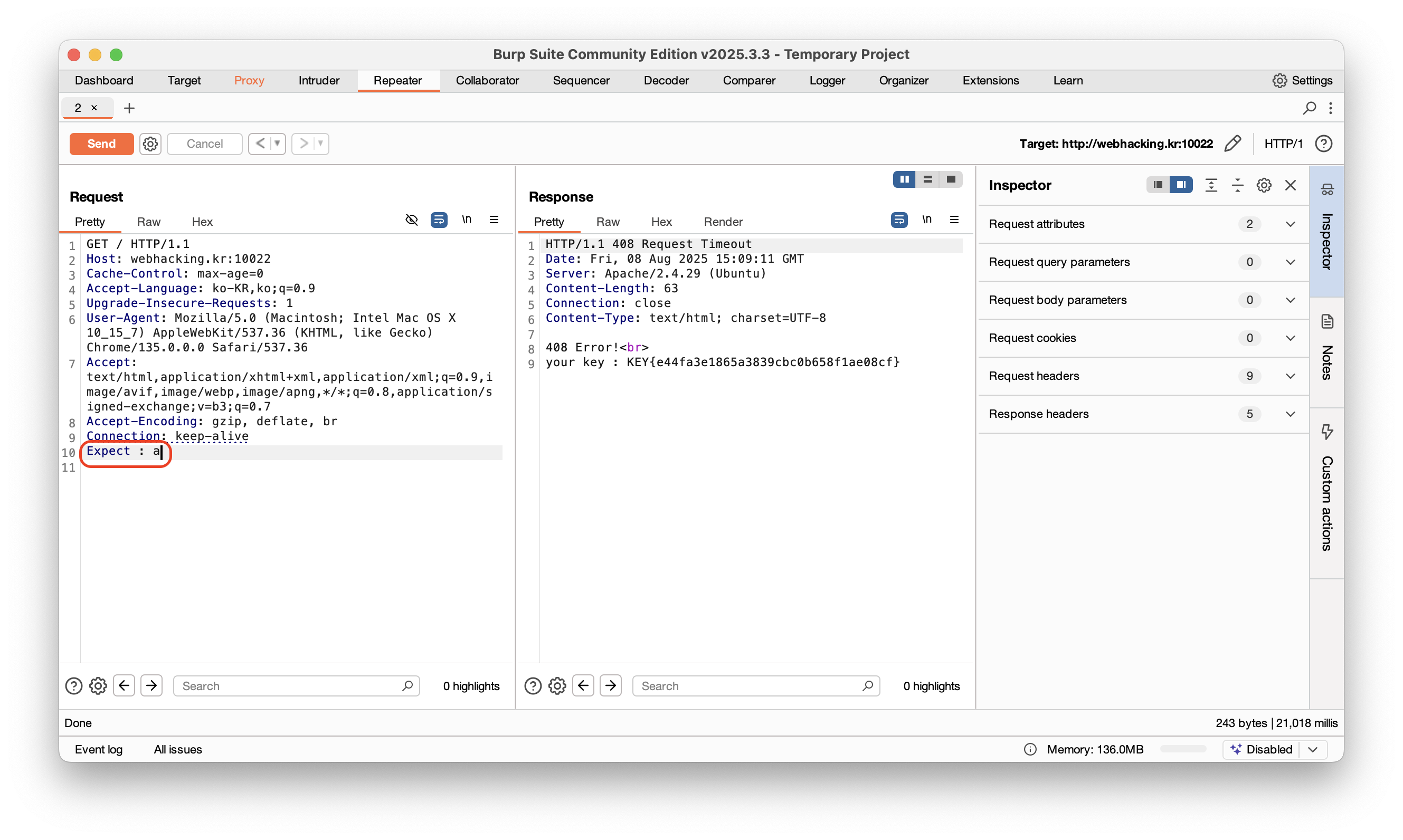The height and width of the screenshot is (840, 1403).
Task: Click the HTTP/1 help question icon
Action: point(1323,144)
